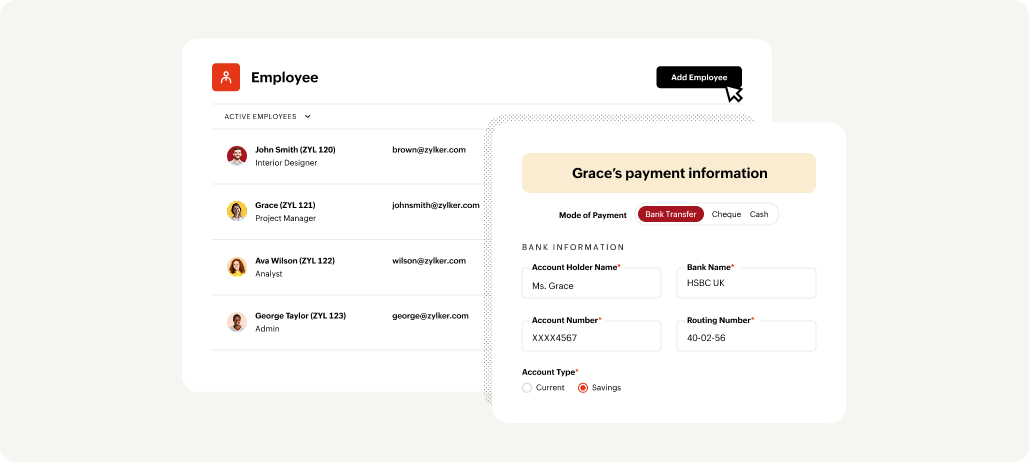Click the Grace's payment information heading
The width and height of the screenshot is (1029, 462).
click(669, 173)
